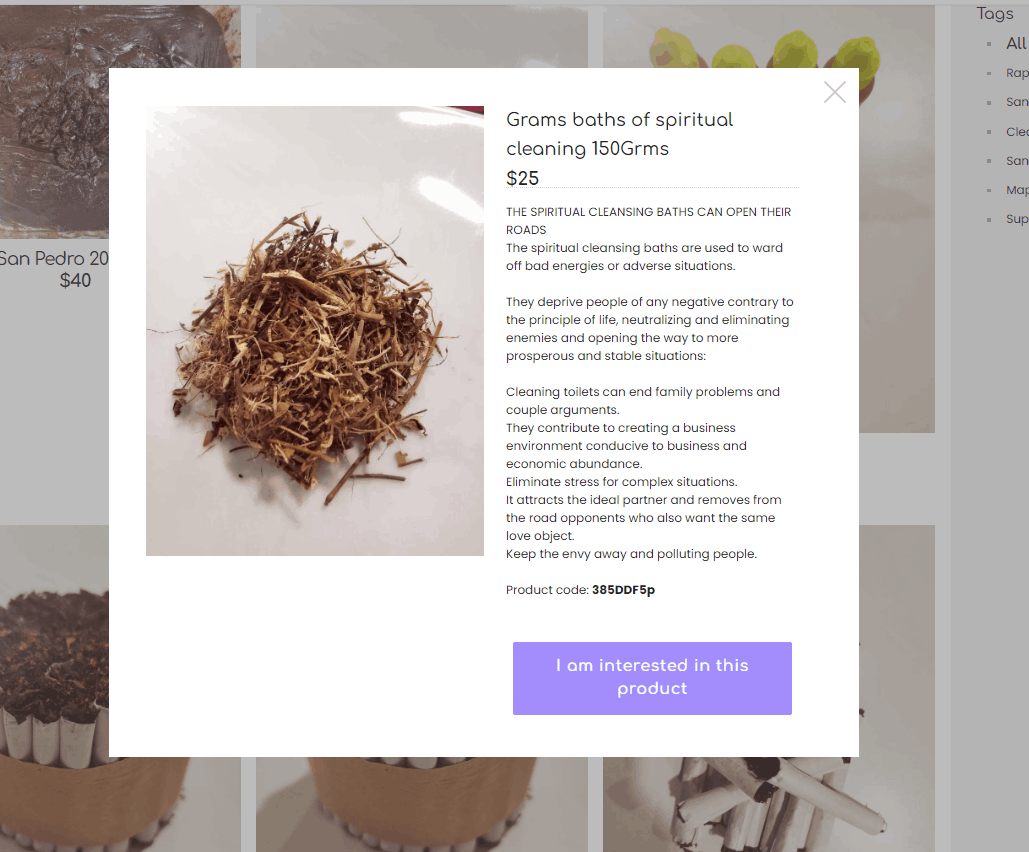
Task: Click "I am interested in this product" button
Action: click(x=652, y=678)
